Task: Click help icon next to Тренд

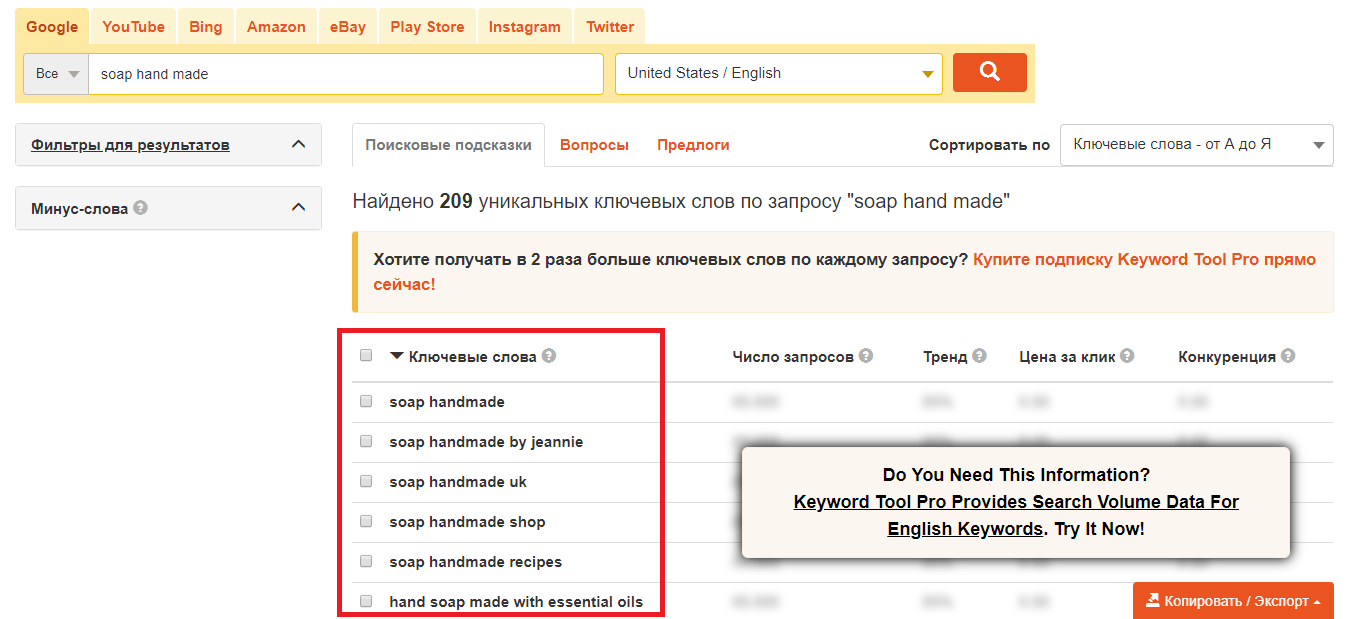Action: pos(979,356)
